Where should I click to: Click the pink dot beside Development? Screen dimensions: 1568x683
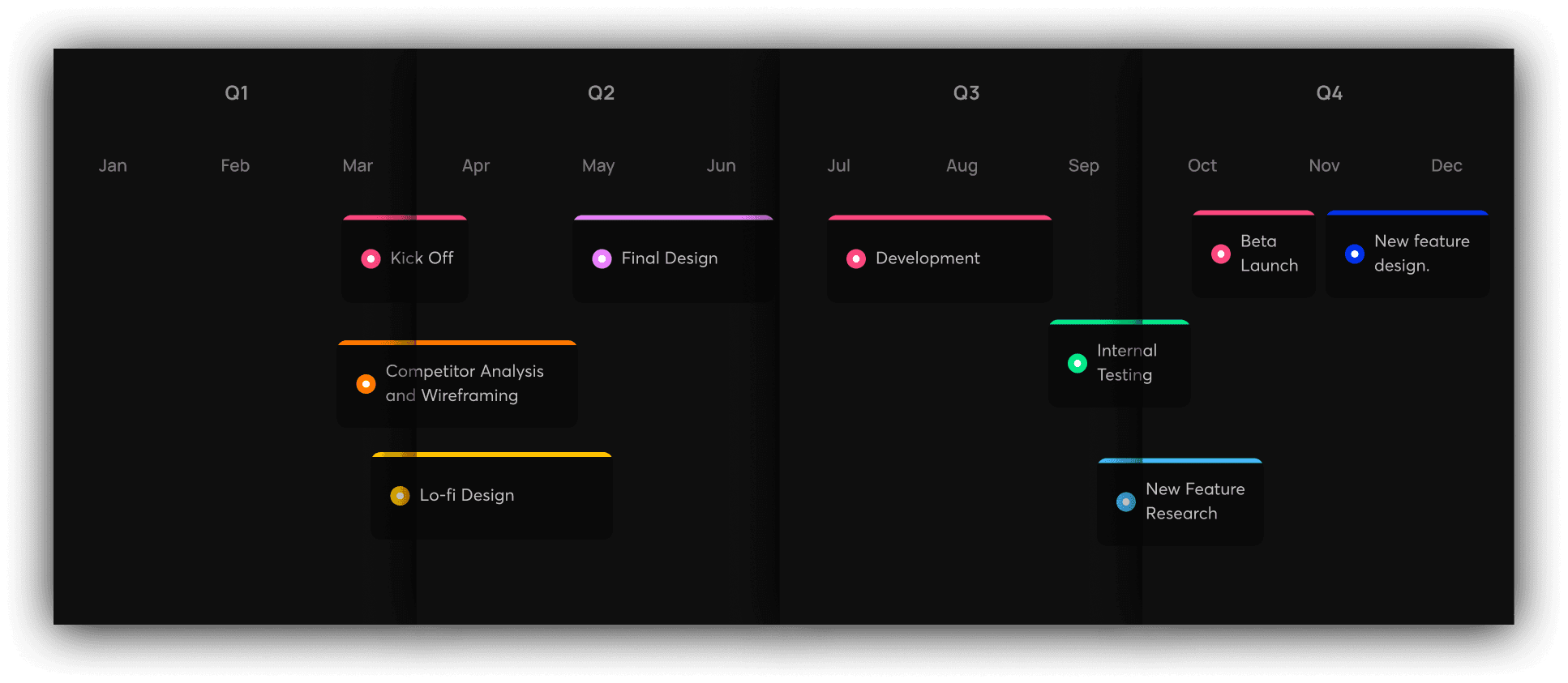click(x=856, y=258)
